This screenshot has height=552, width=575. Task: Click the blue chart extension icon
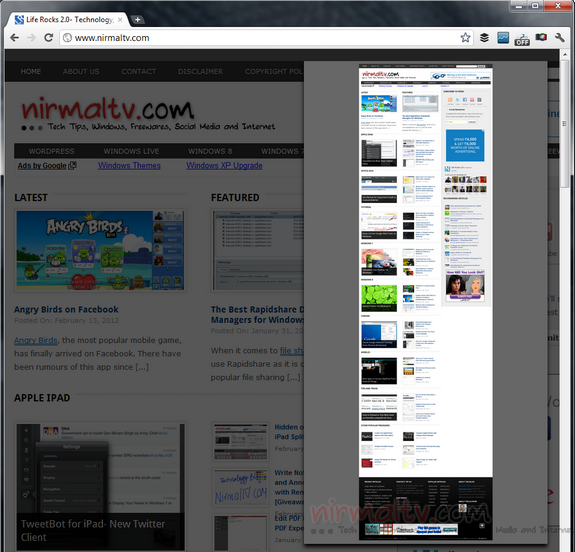tap(503, 37)
